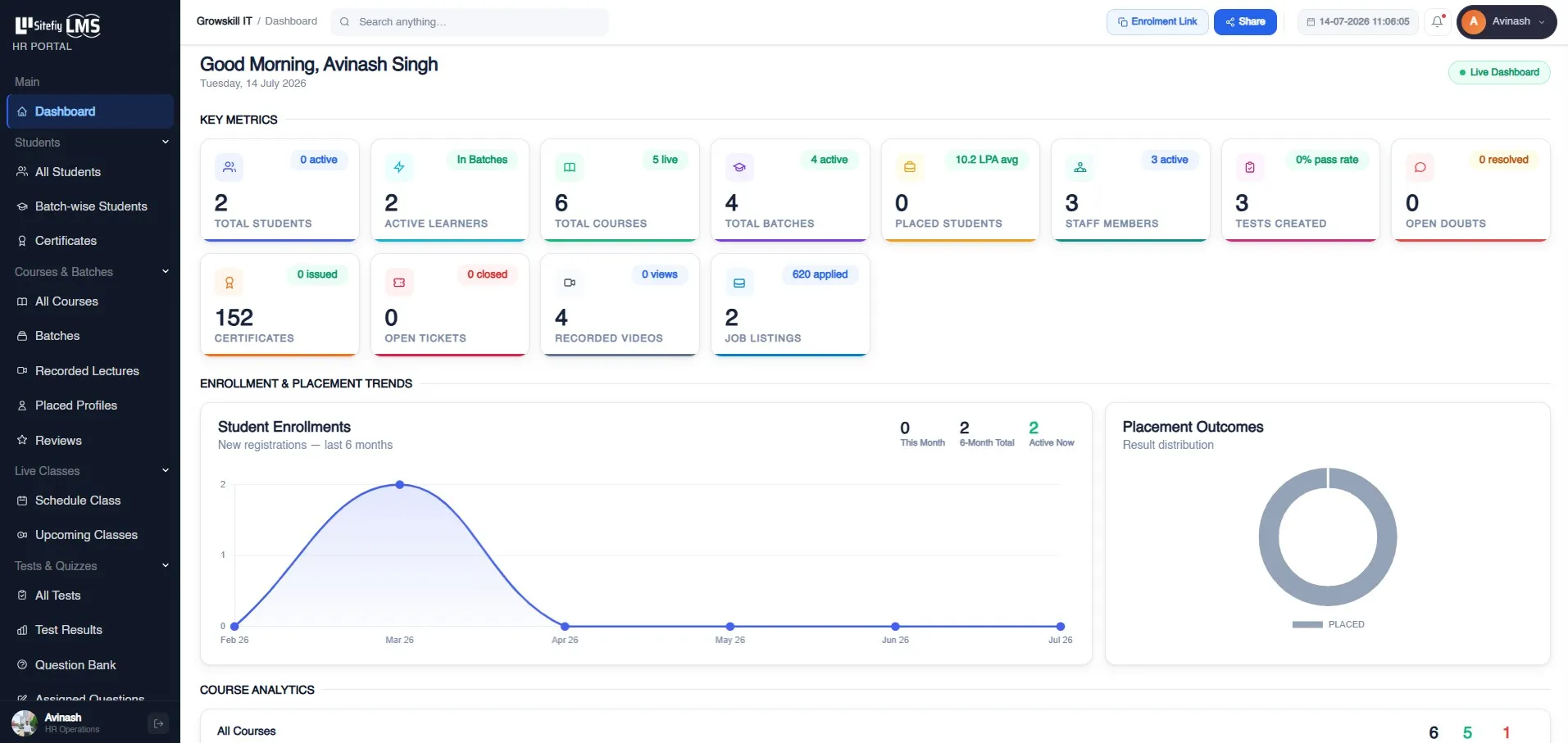Open Certificates sidebar item
Viewport: 1568px width, 743px height.
click(90, 241)
